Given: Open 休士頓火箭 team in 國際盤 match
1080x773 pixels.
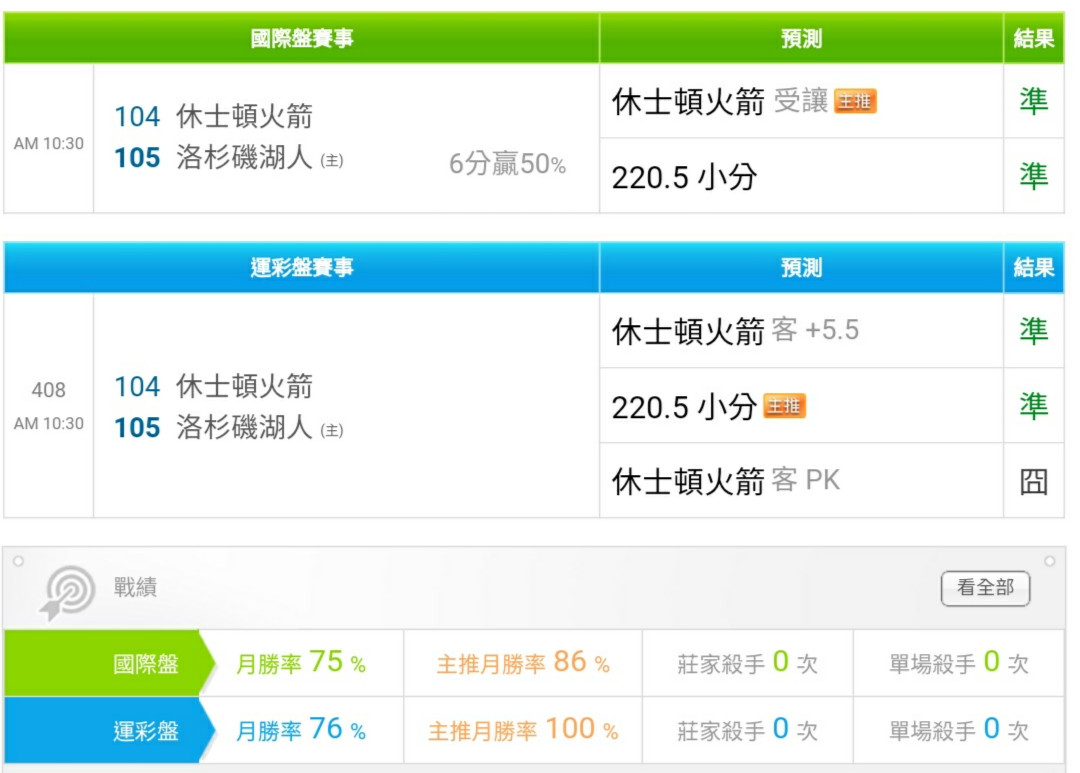Looking at the screenshot, I should point(244,117).
